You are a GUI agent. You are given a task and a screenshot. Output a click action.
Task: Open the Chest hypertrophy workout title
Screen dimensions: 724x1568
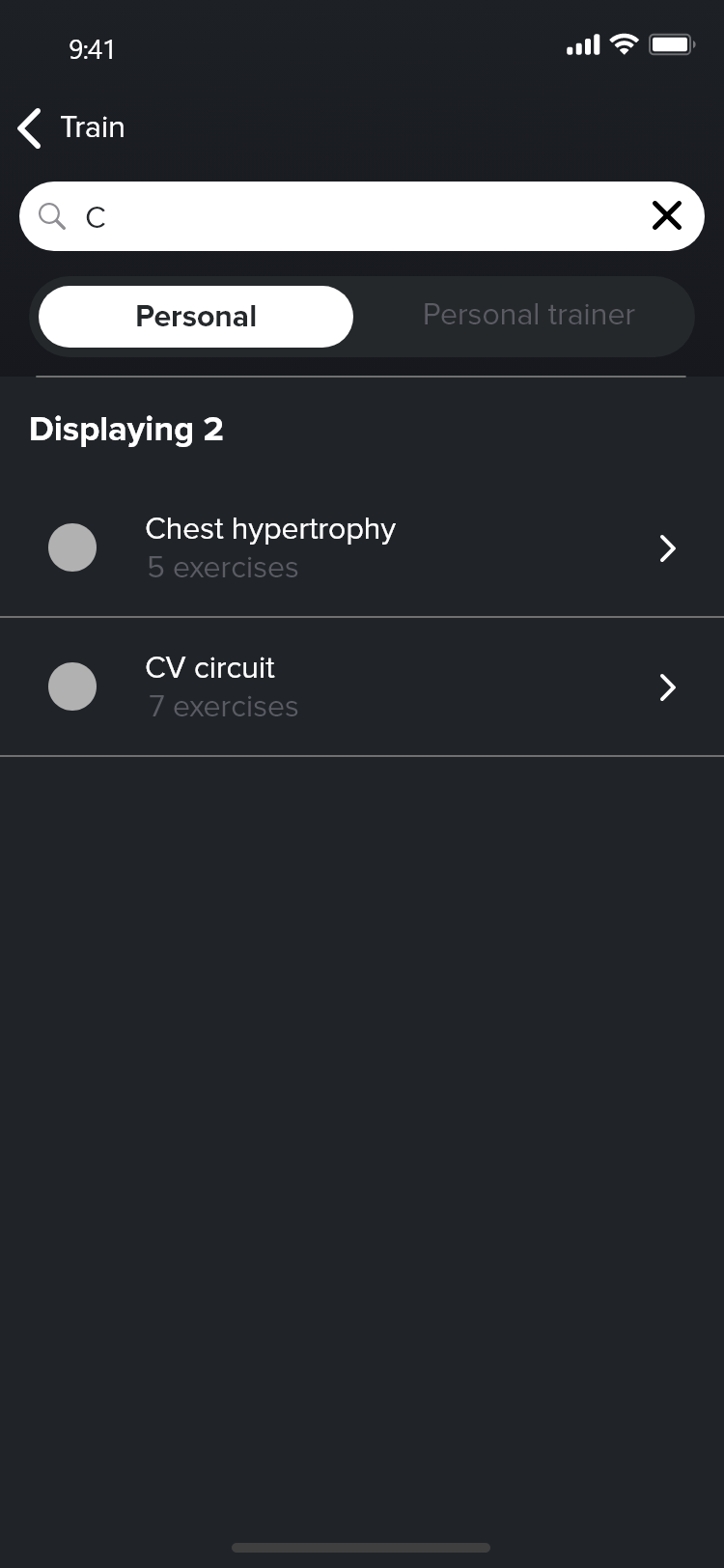[270, 529]
